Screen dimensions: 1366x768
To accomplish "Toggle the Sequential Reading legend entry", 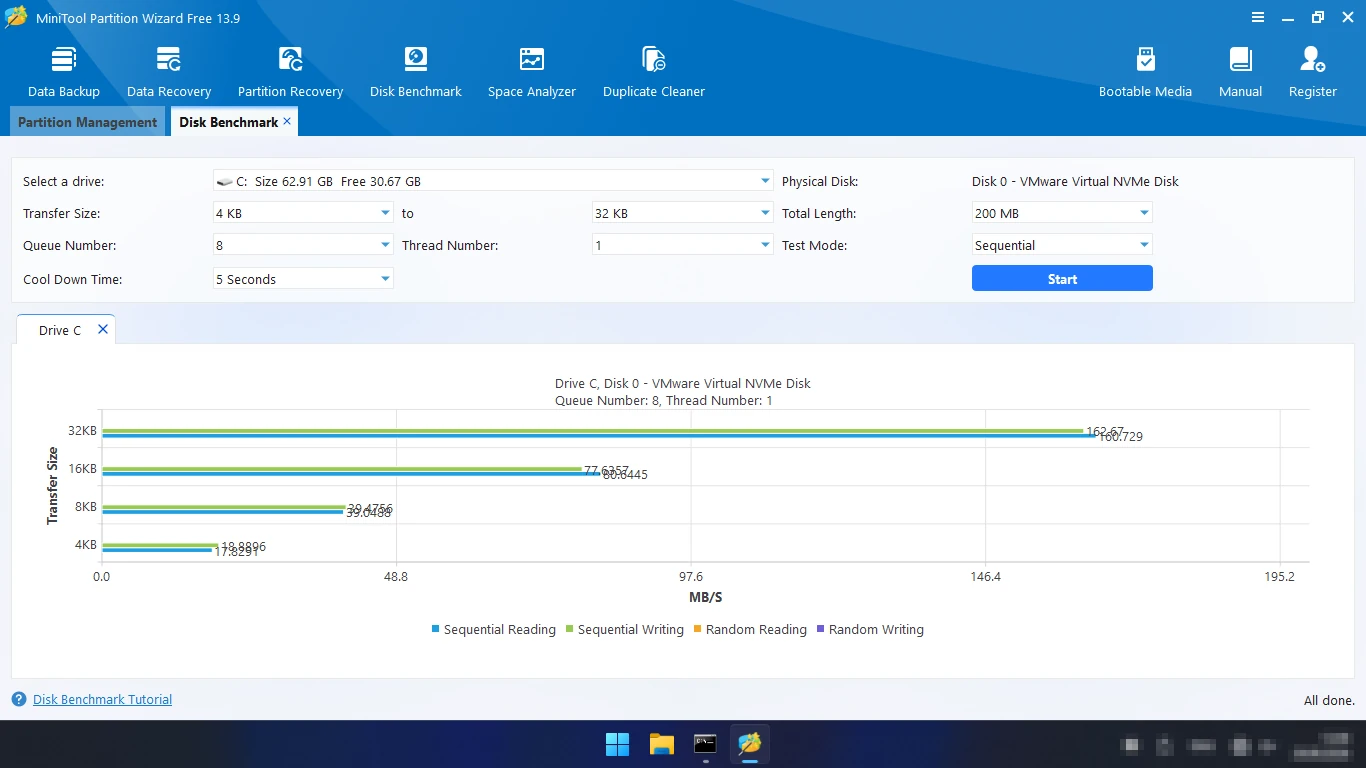I will click(493, 629).
